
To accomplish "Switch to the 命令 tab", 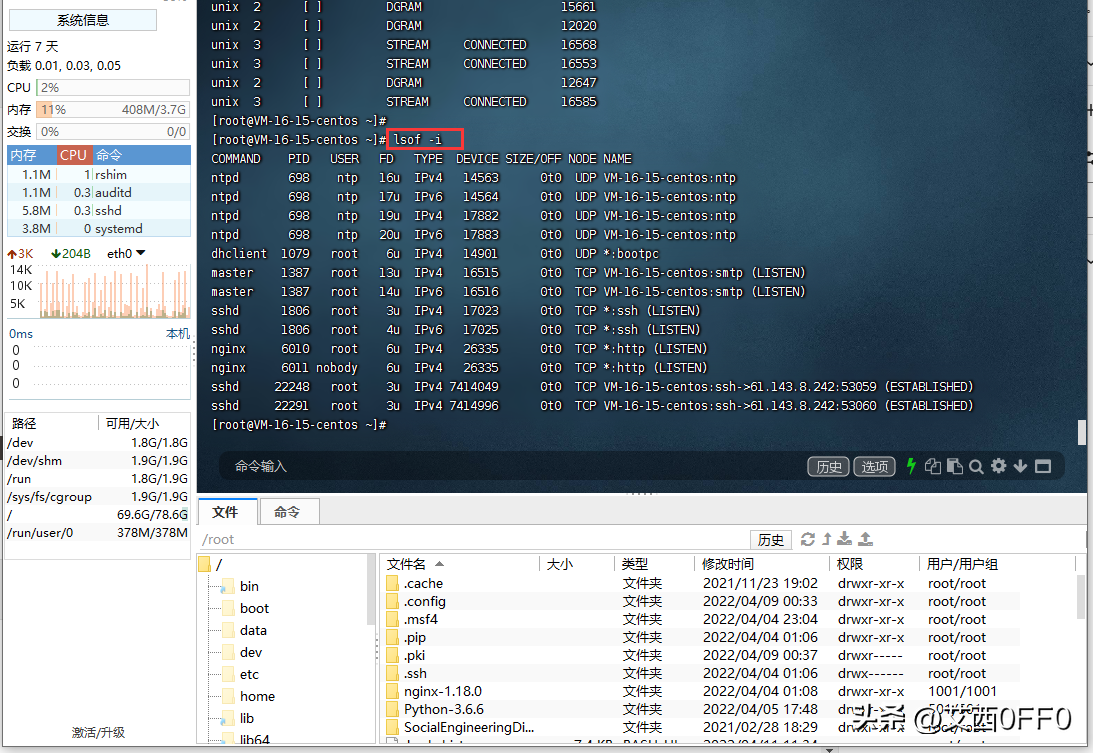I will (x=287, y=512).
